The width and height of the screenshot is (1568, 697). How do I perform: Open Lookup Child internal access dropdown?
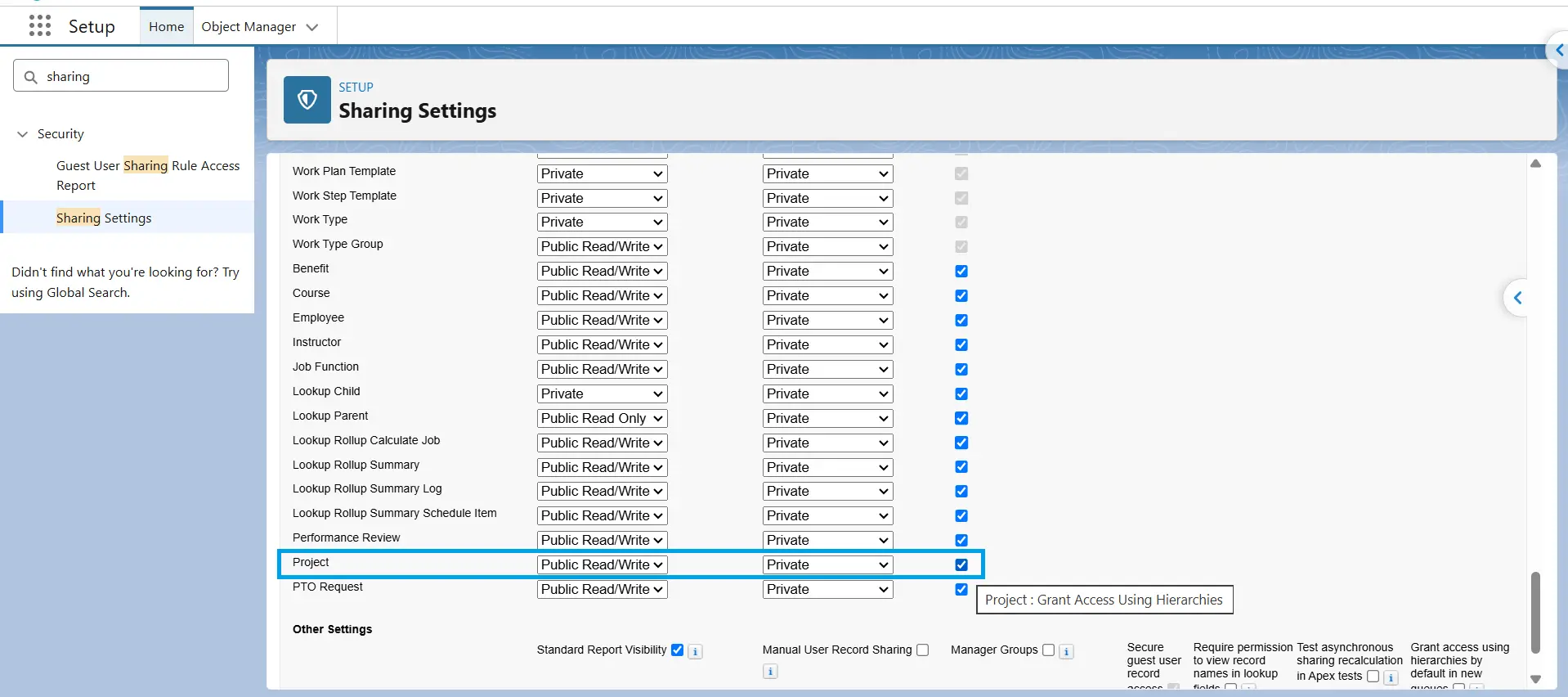pos(603,393)
